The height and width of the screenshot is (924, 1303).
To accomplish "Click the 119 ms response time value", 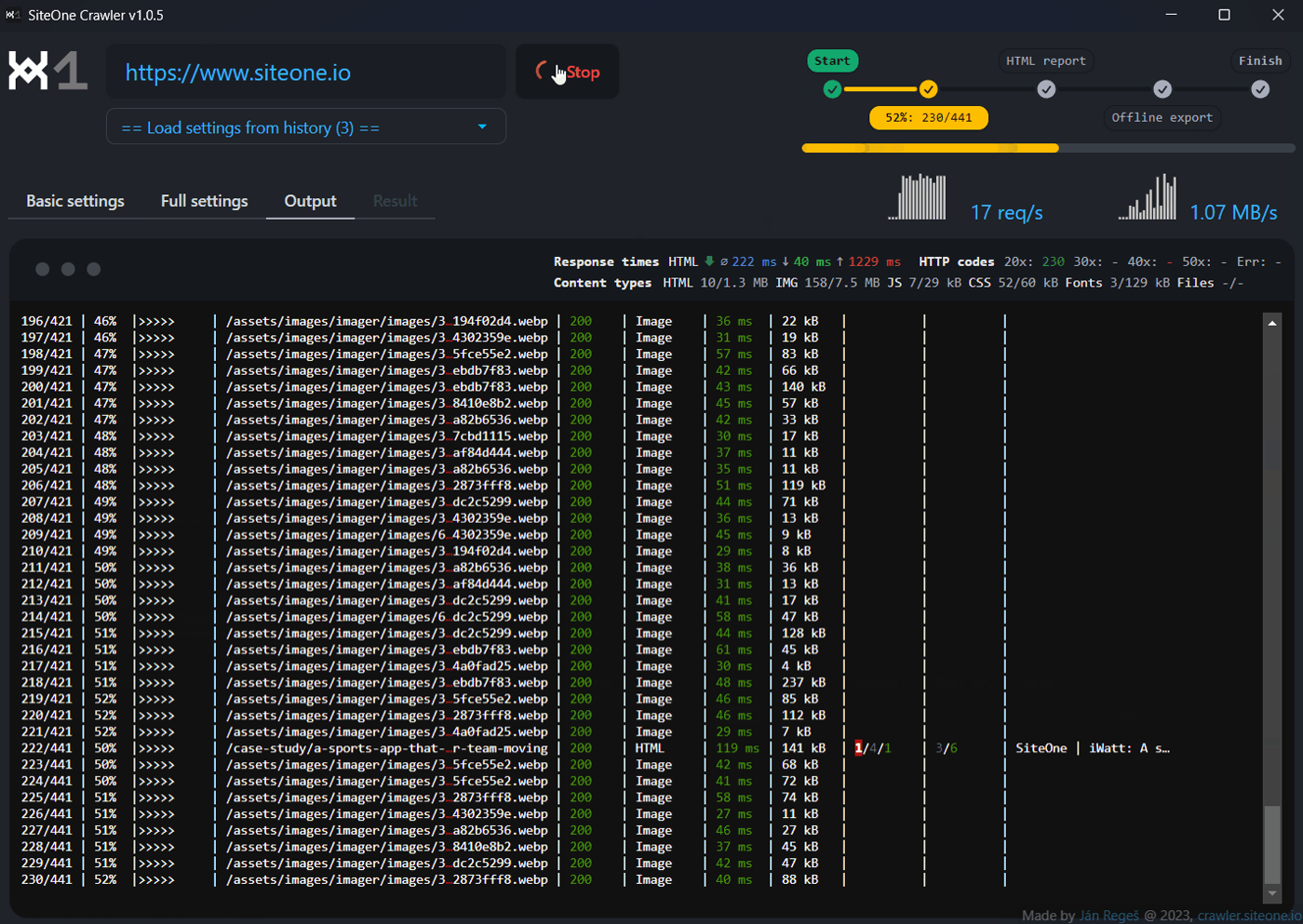I will (x=738, y=748).
